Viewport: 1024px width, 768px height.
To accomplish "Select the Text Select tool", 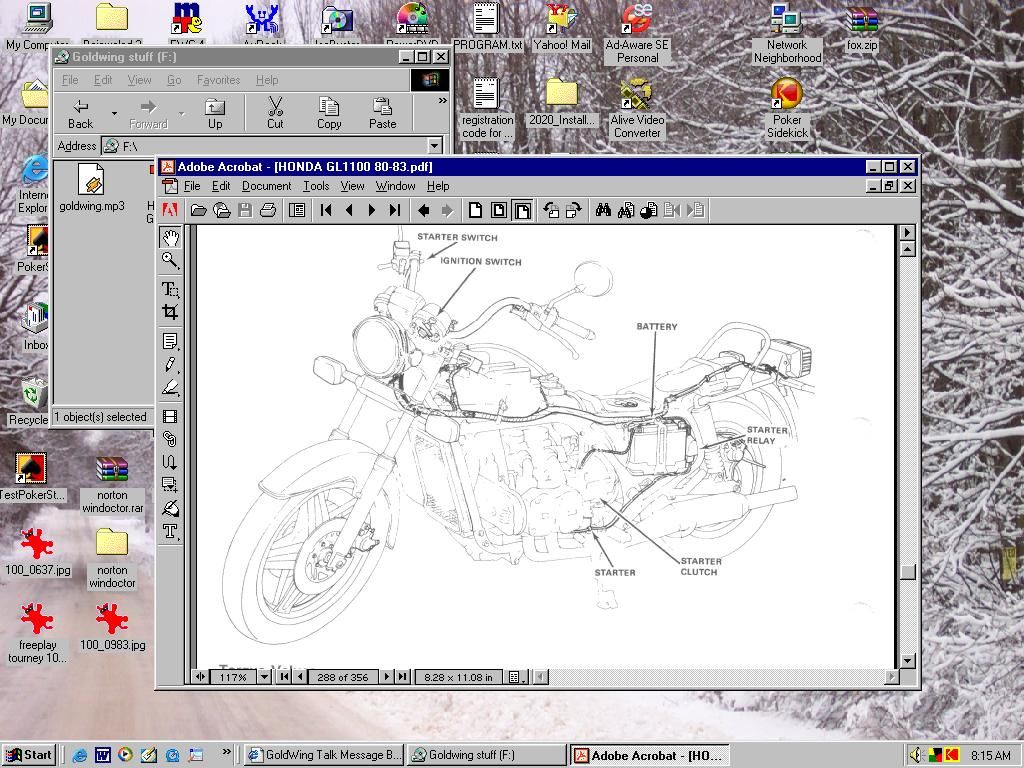I will pyautogui.click(x=170, y=289).
